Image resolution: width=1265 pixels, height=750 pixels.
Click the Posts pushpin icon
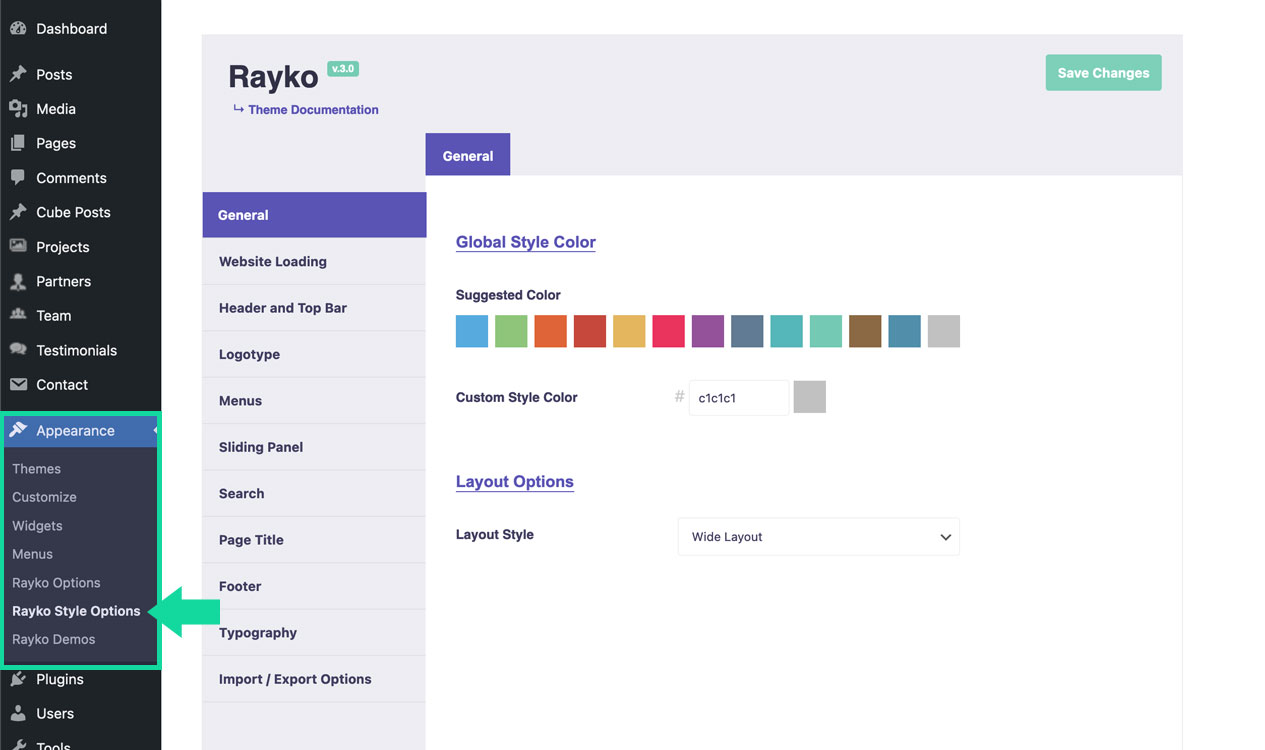click(x=18, y=75)
